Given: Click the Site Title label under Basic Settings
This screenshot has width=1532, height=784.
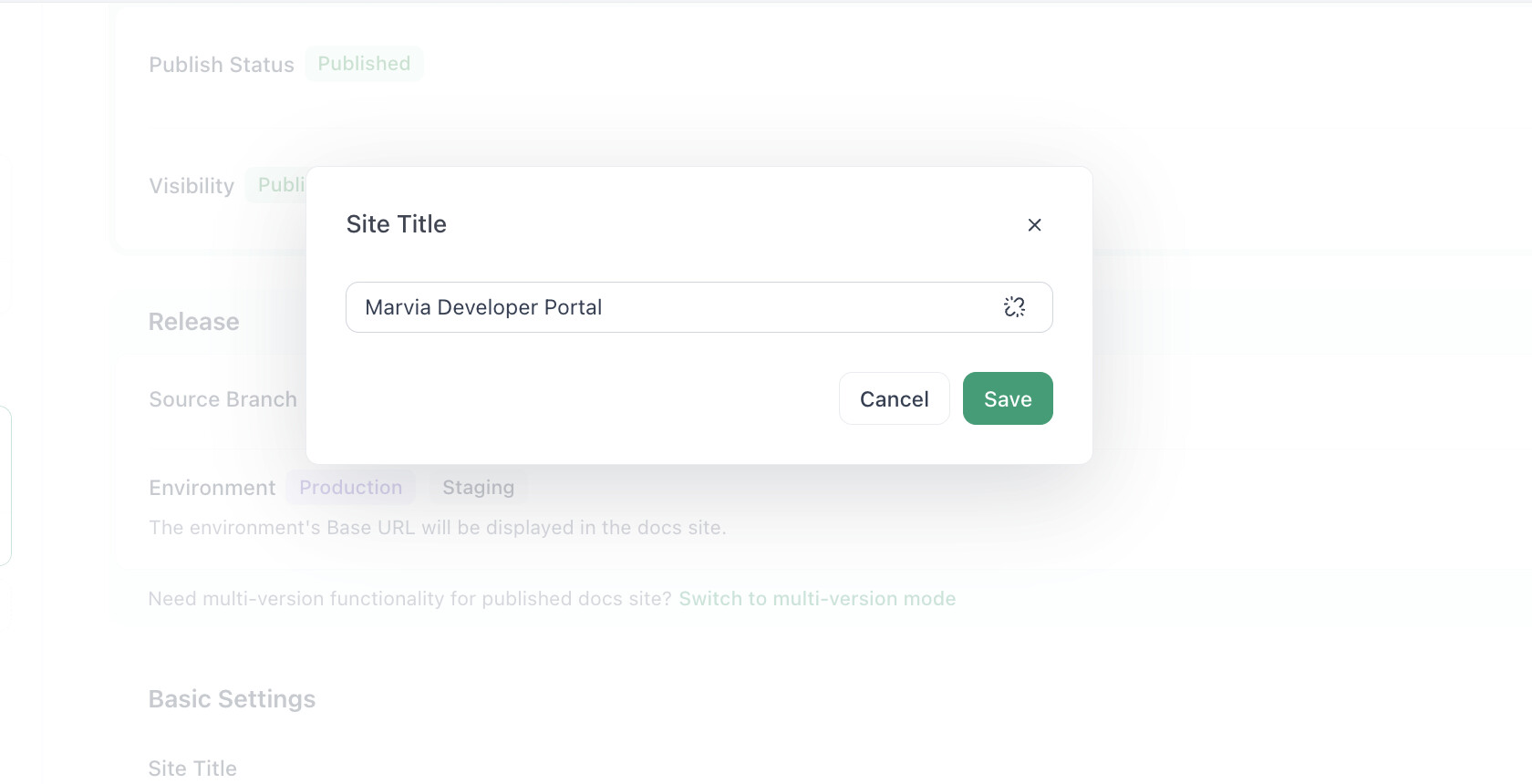Looking at the screenshot, I should [192, 769].
